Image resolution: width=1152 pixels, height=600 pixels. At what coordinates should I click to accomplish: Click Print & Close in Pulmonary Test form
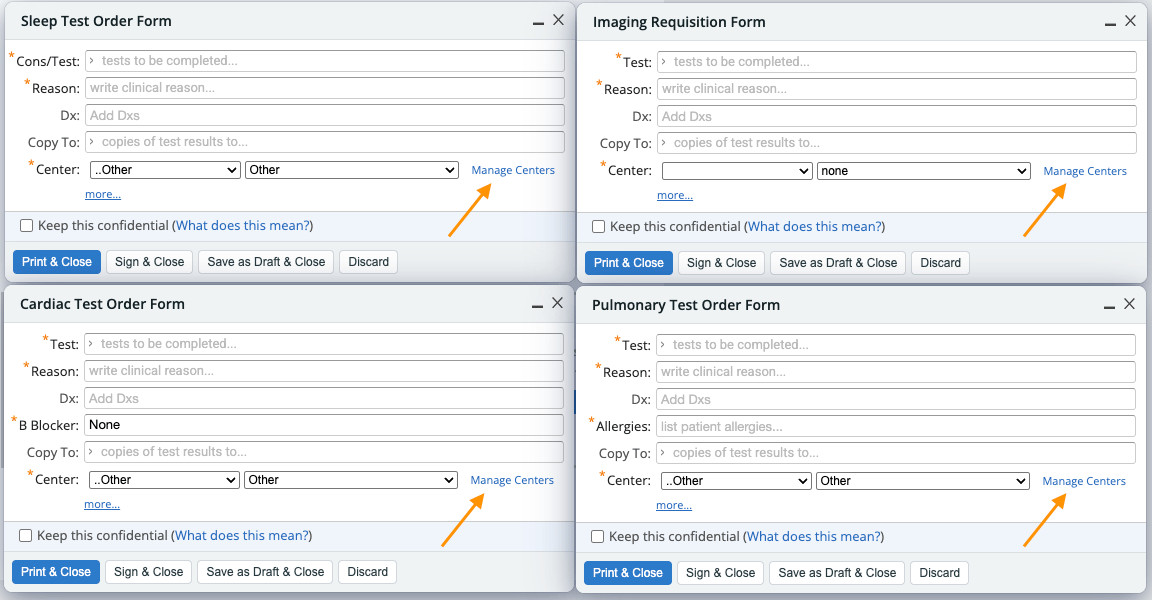(627, 573)
